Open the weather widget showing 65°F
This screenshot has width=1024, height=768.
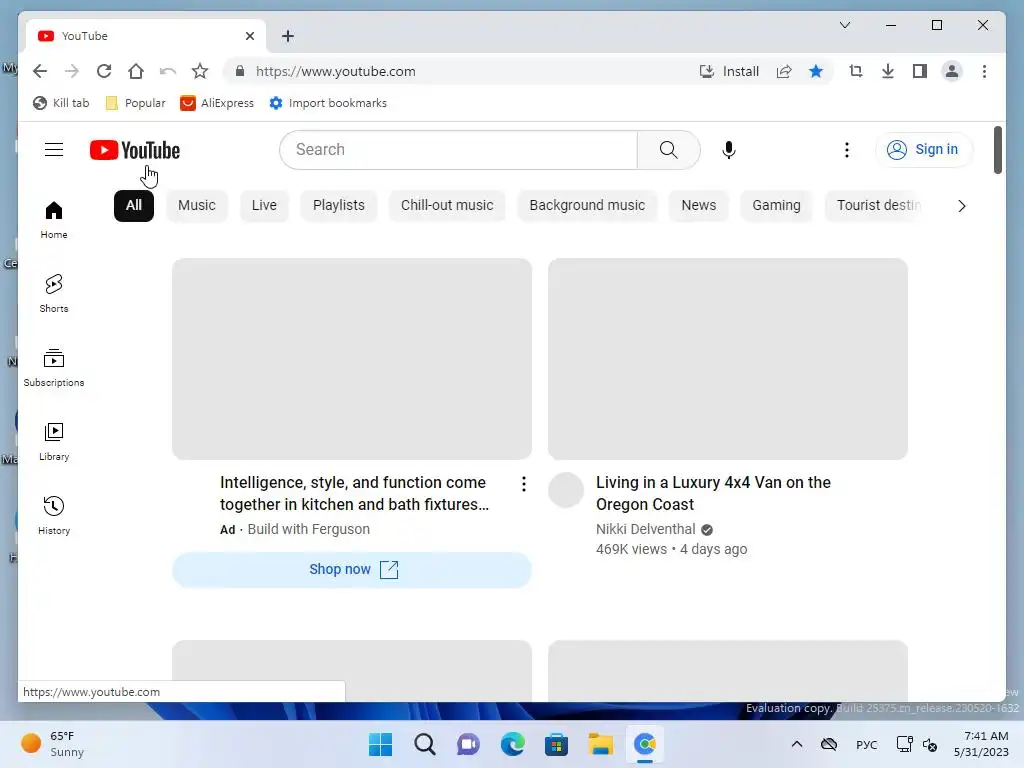(x=53, y=744)
